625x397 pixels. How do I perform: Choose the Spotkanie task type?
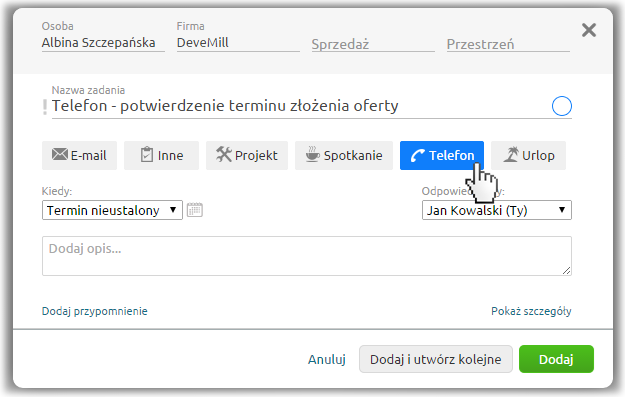344,155
